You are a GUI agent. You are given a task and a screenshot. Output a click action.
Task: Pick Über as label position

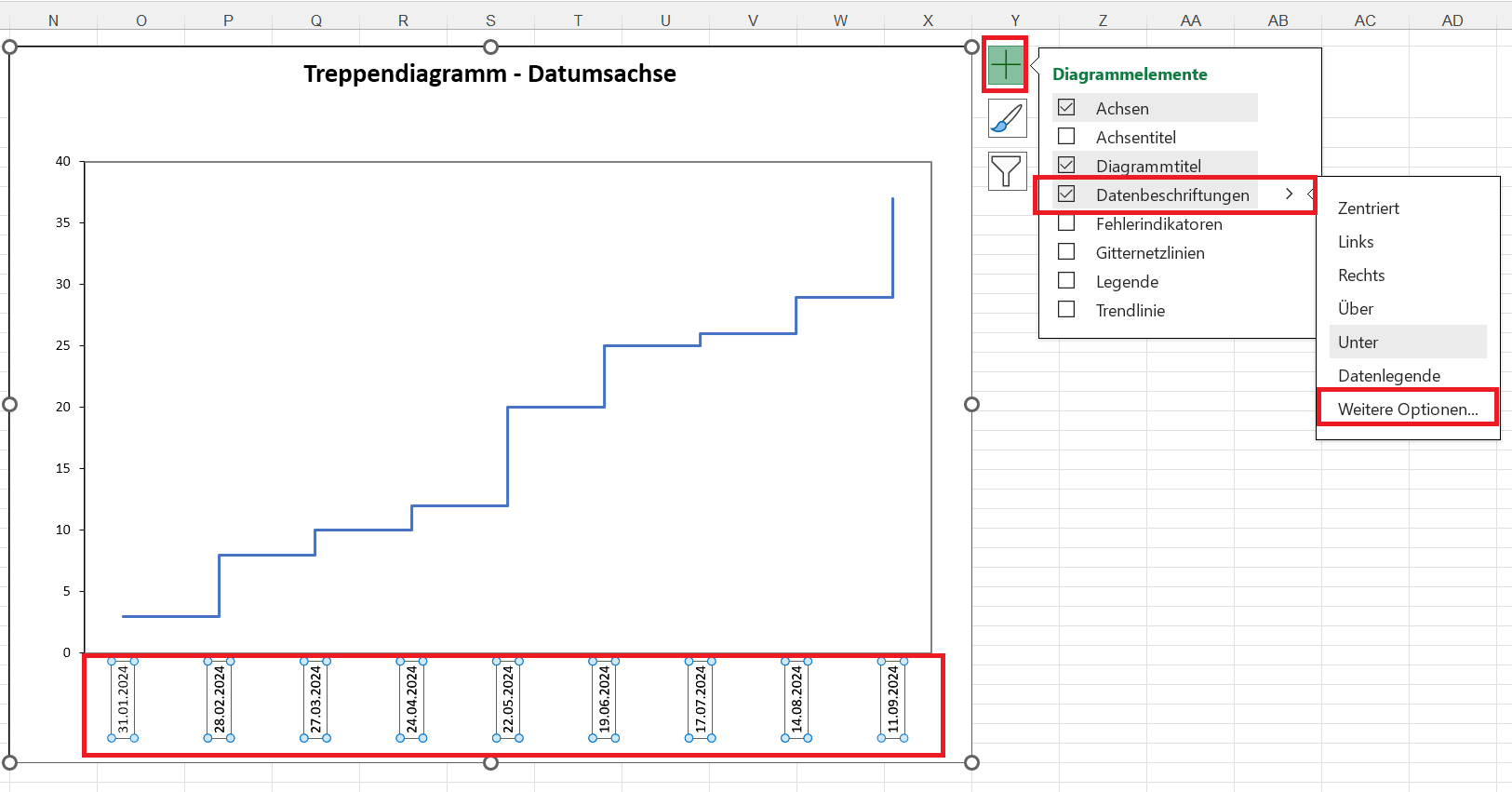(1356, 309)
